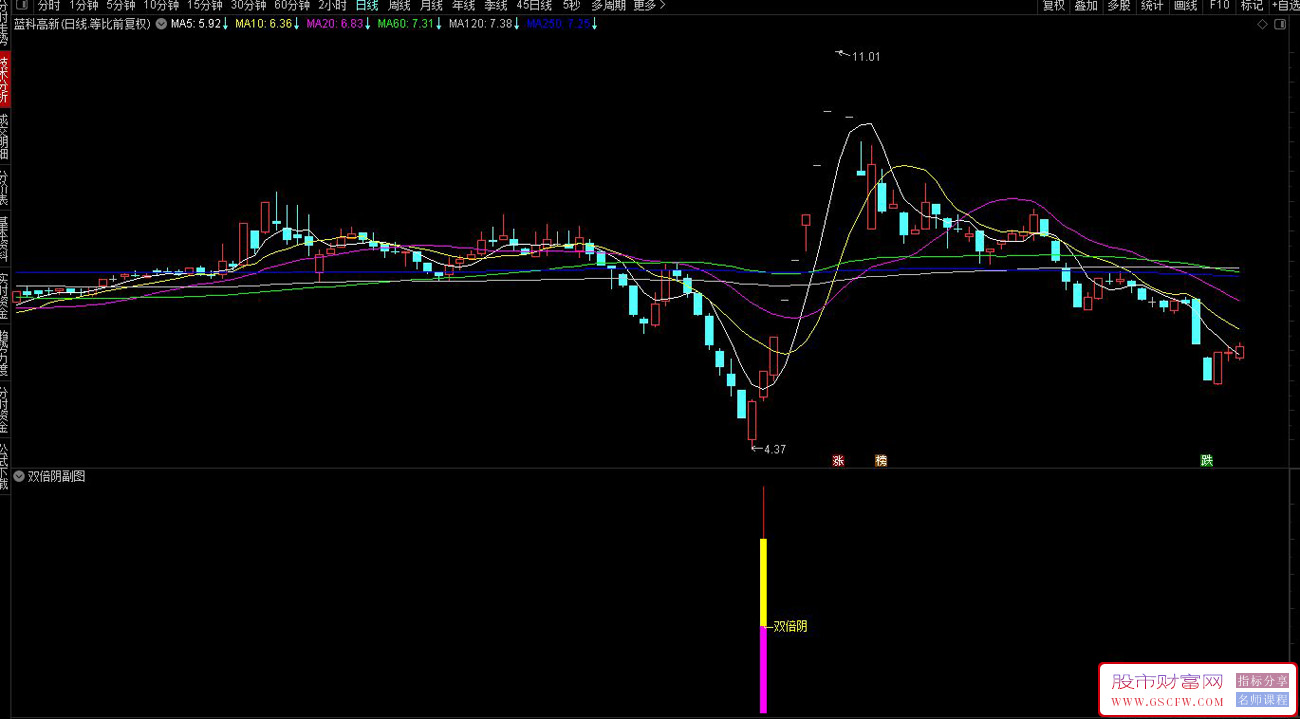The height and width of the screenshot is (719, 1300).
Task: Click the yellow 双倍阴 signal bar
Action: [x=764, y=583]
